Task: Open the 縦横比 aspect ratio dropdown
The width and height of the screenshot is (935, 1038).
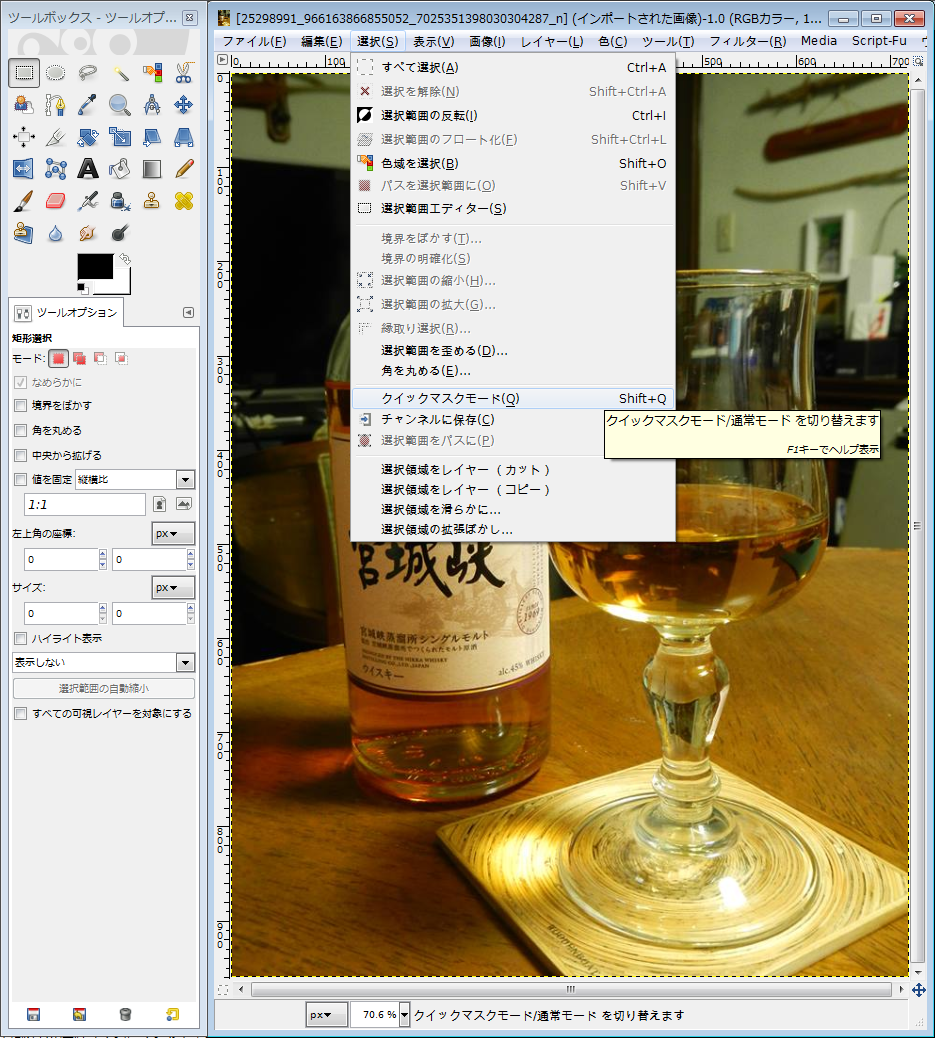Action: click(185, 479)
